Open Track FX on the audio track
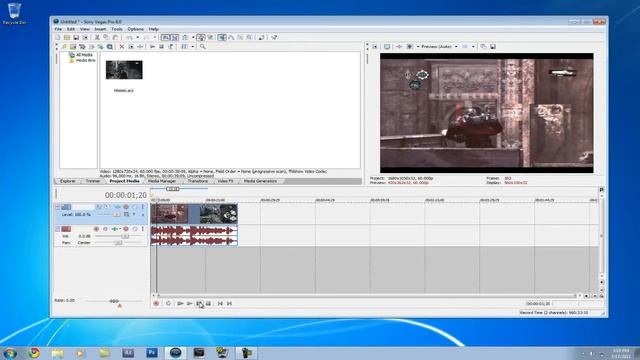Screen dimensions: 640x360 coord(116,229)
